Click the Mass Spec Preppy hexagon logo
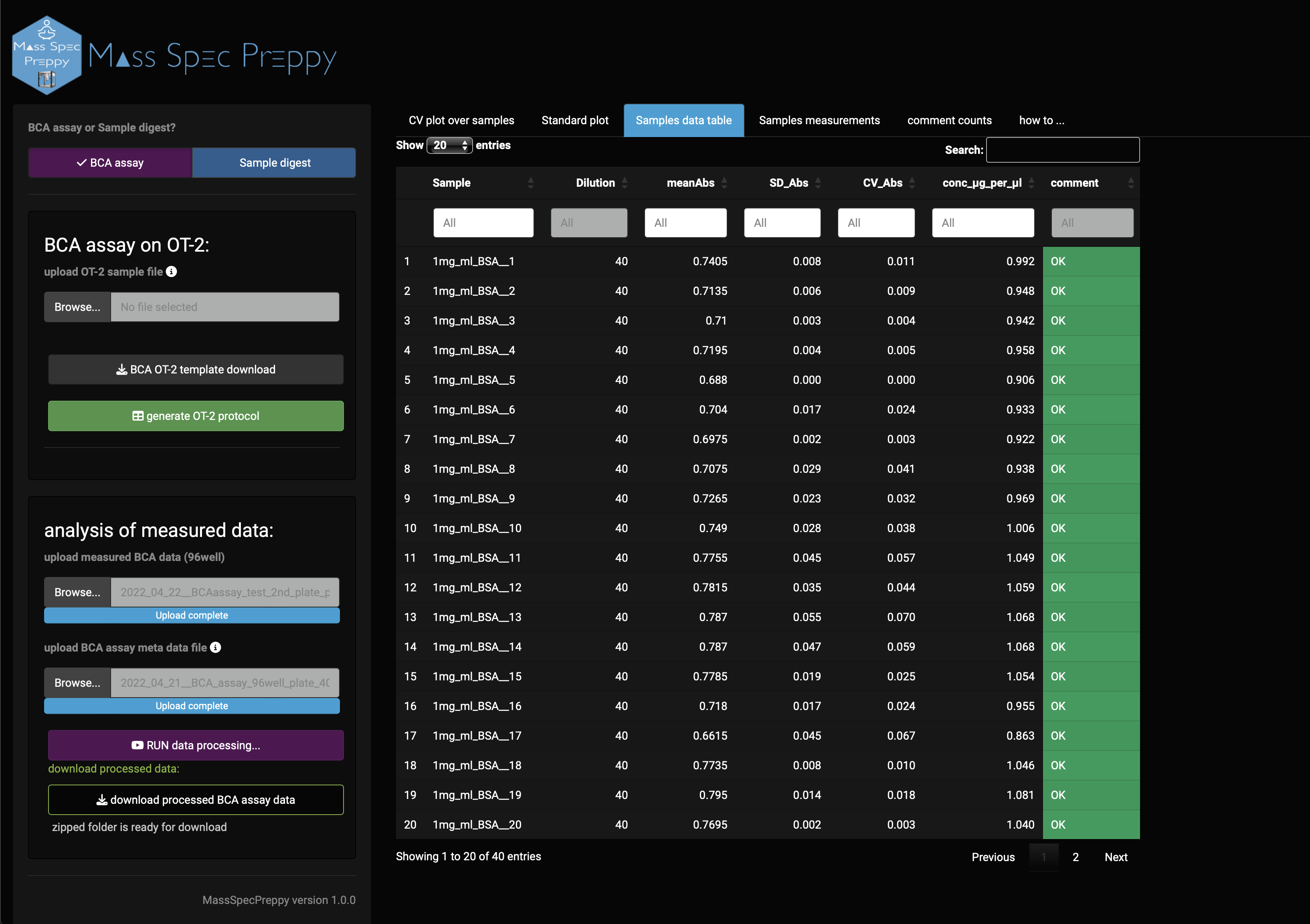 pyautogui.click(x=47, y=55)
